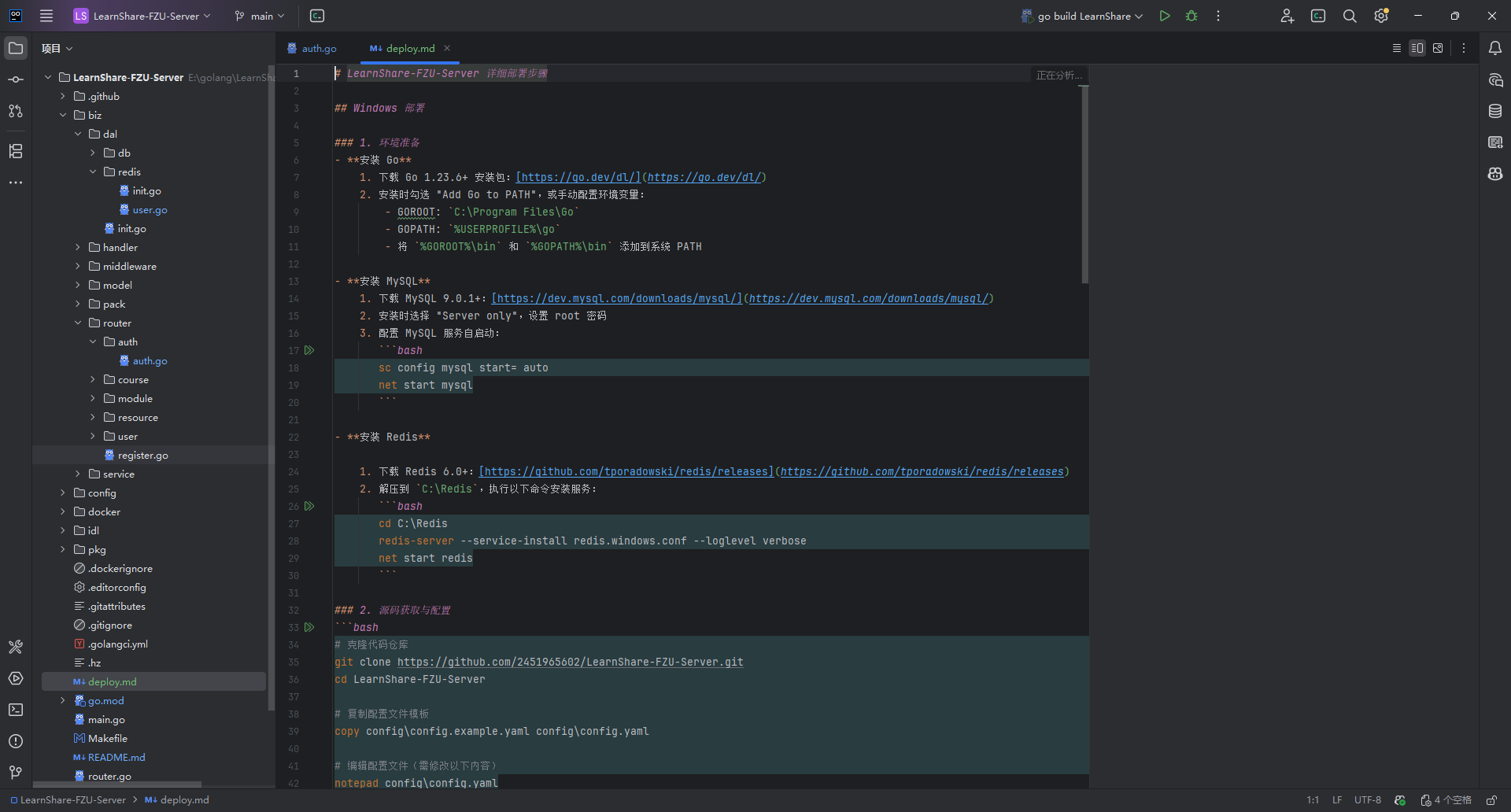This screenshot has height=812, width=1511.
Task: Expand the .github folder
Action: click(x=63, y=96)
